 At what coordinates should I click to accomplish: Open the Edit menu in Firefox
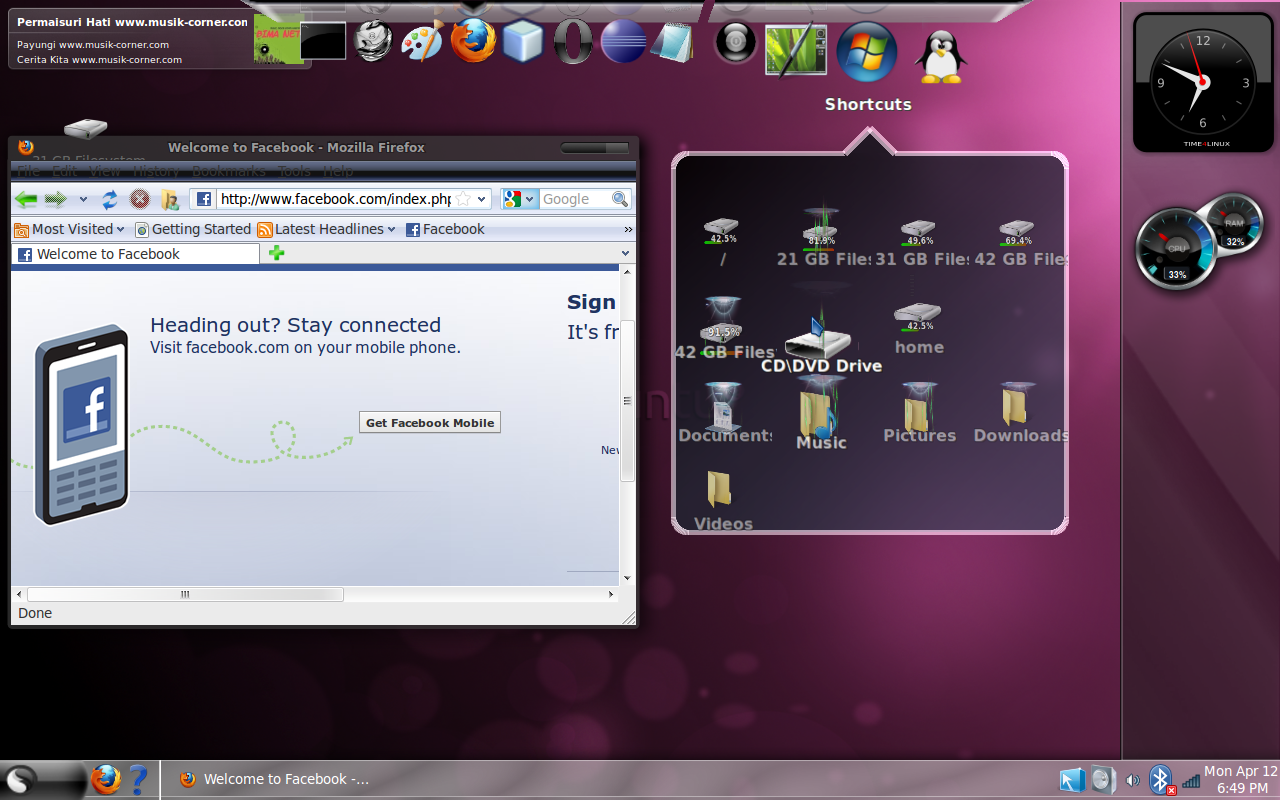[x=64, y=171]
